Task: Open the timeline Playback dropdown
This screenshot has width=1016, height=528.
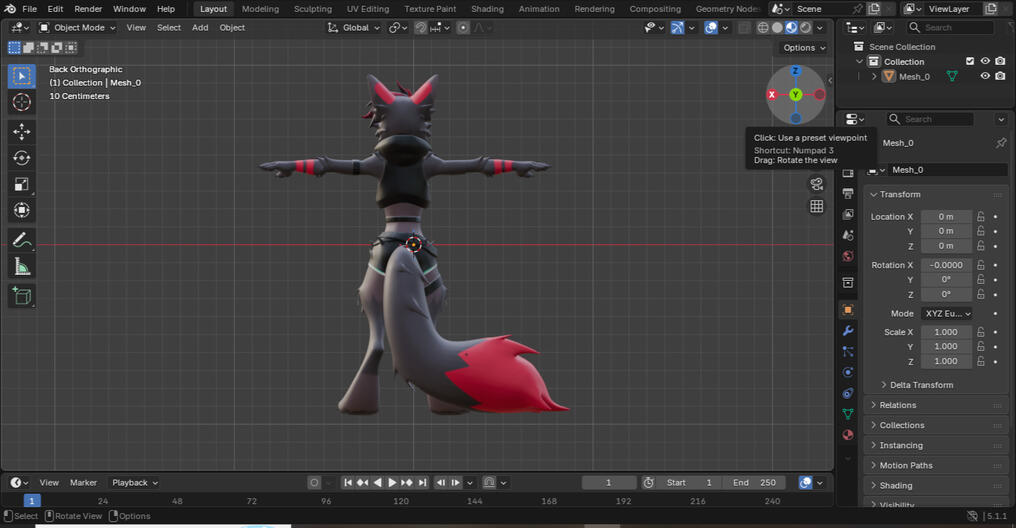Action: pyautogui.click(x=135, y=483)
